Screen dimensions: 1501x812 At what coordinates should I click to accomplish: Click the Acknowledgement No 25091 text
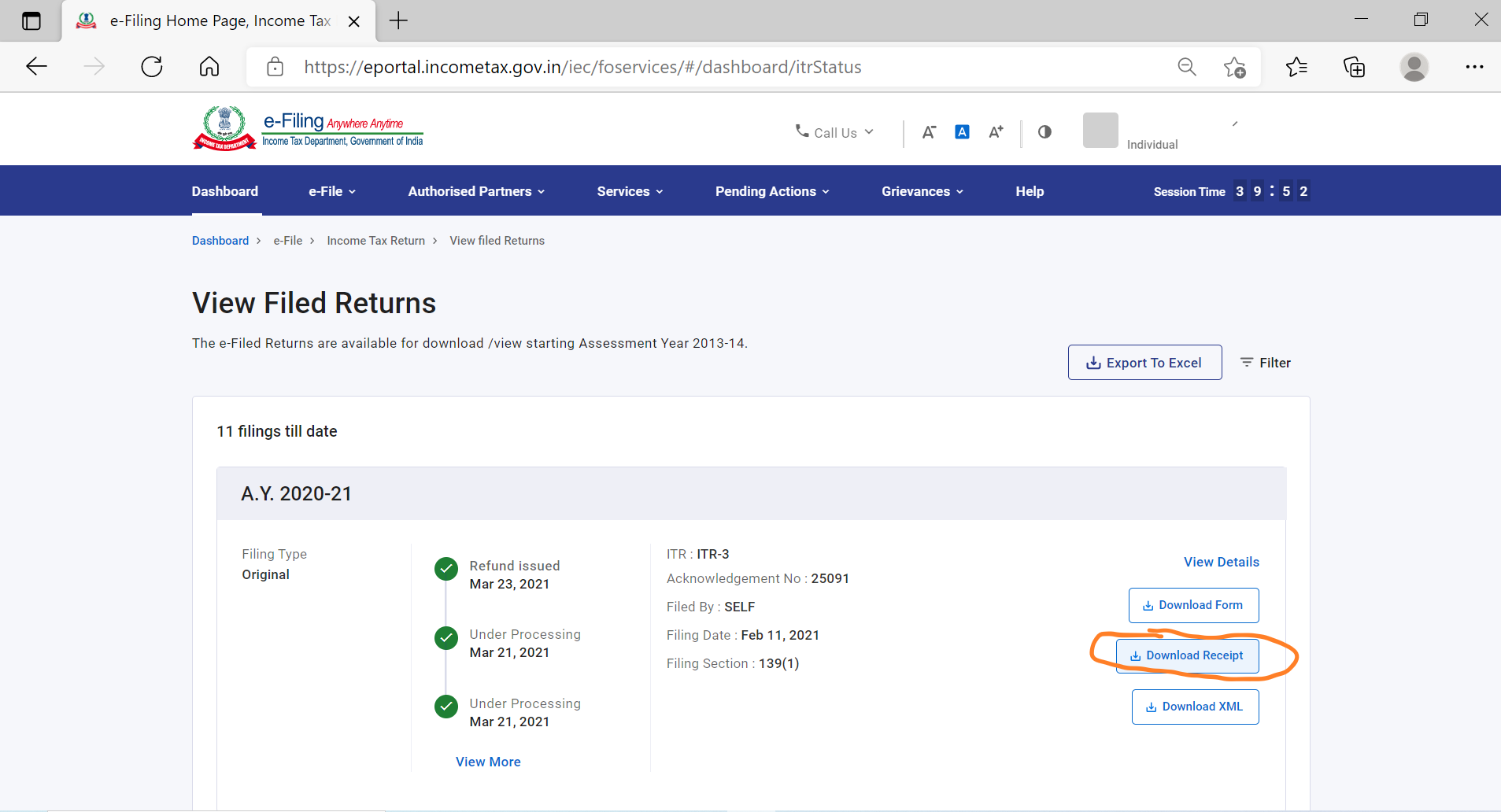pos(758,578)
